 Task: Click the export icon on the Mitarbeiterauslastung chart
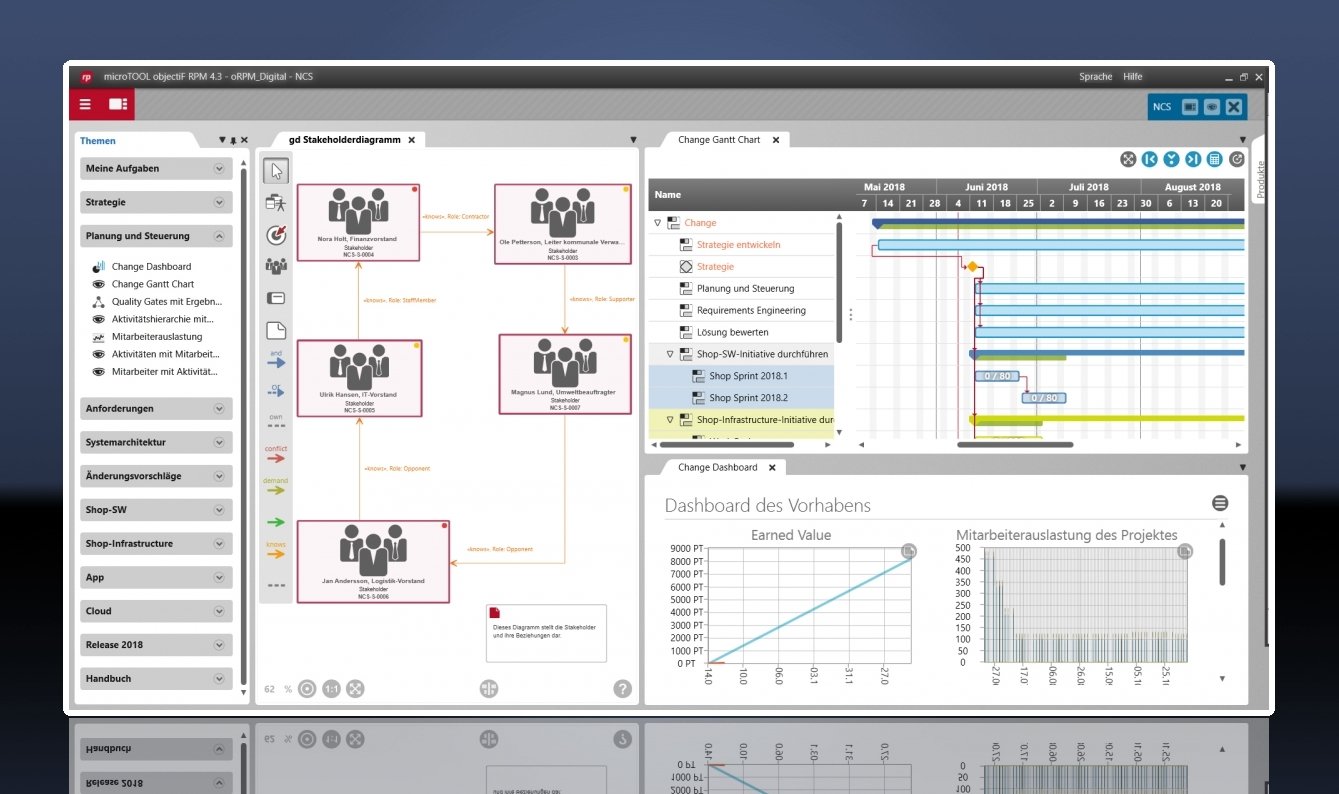click(x=1184, y=551)
